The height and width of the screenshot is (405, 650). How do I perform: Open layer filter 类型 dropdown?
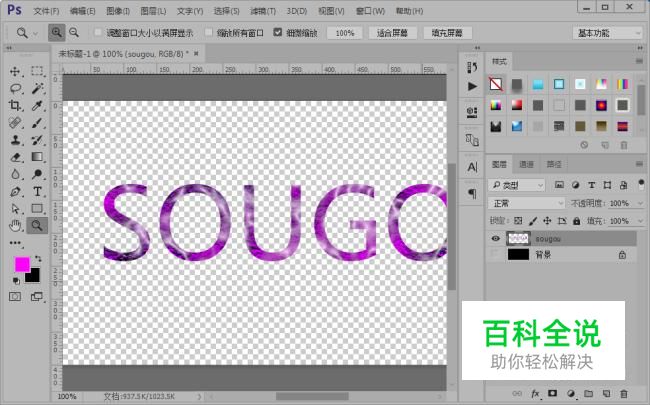[x=517, y=185]
